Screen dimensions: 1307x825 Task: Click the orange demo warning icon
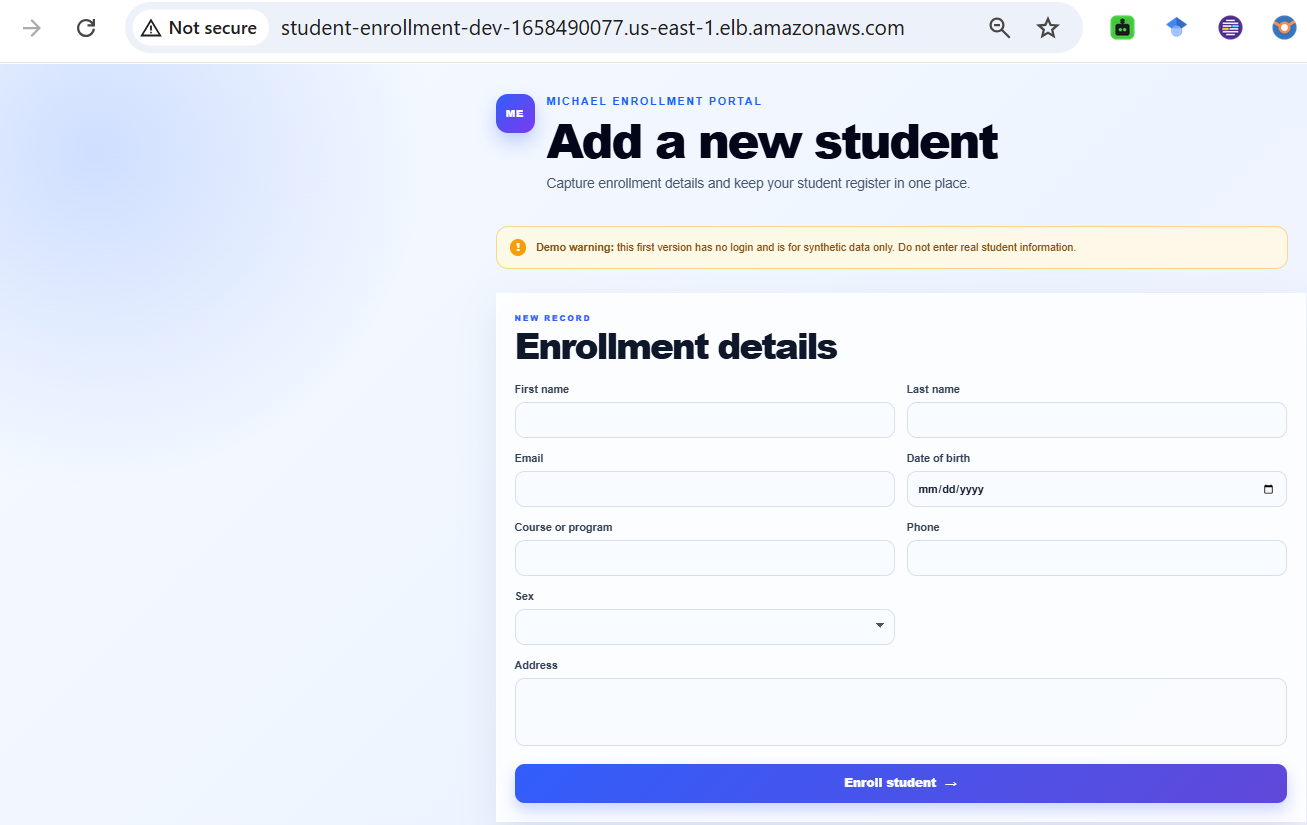[x=518, y=247]
